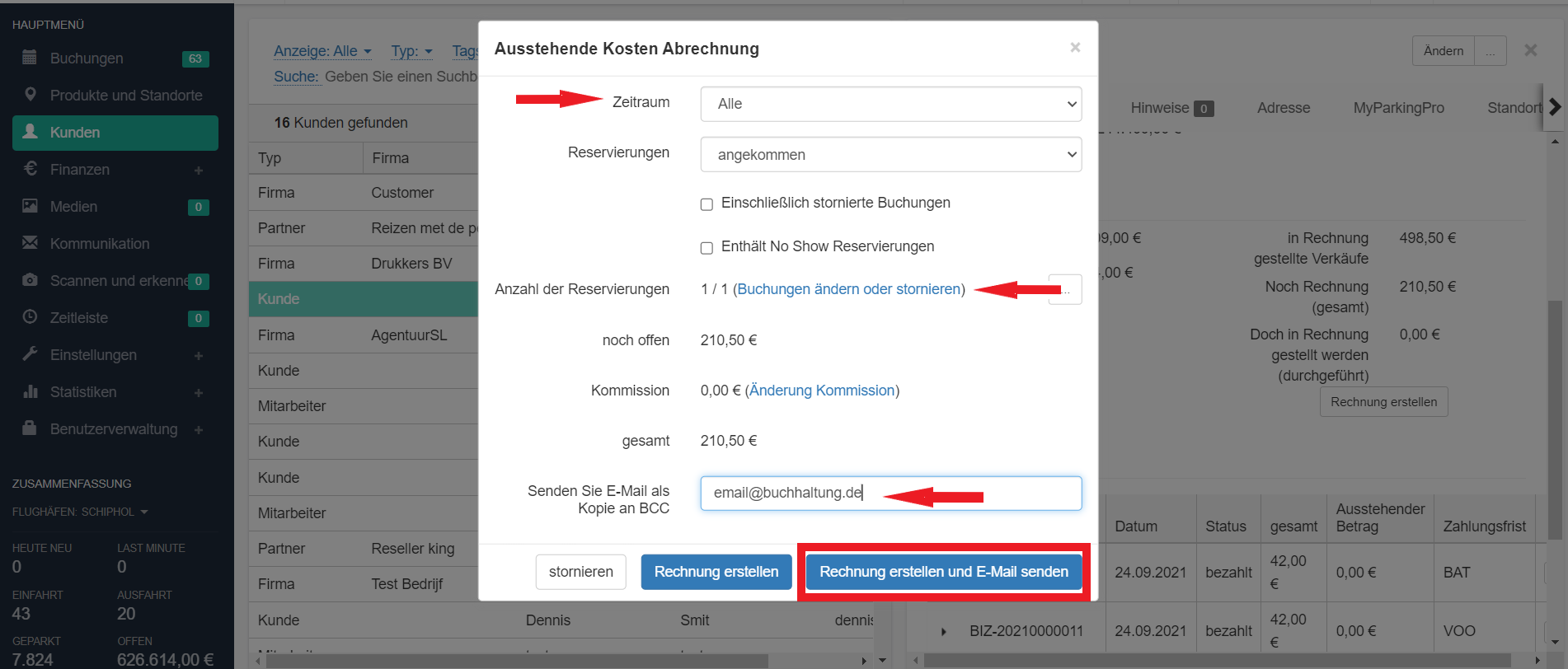The image size is (1568, 669).
Task: Click the Kunden person icon
Action: click(30, 132)
